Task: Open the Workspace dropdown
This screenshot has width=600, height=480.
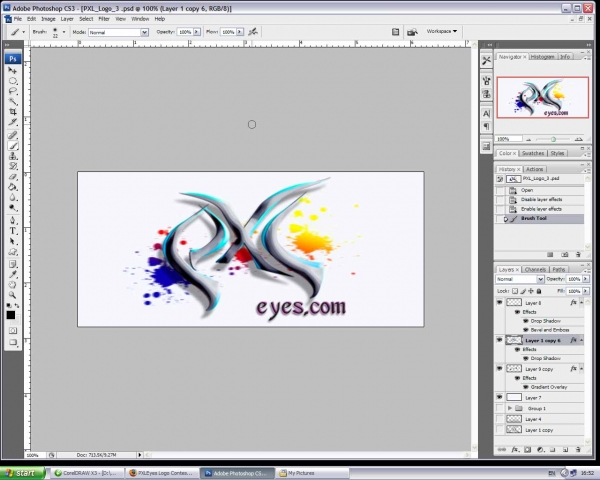Action: (442, 31)
